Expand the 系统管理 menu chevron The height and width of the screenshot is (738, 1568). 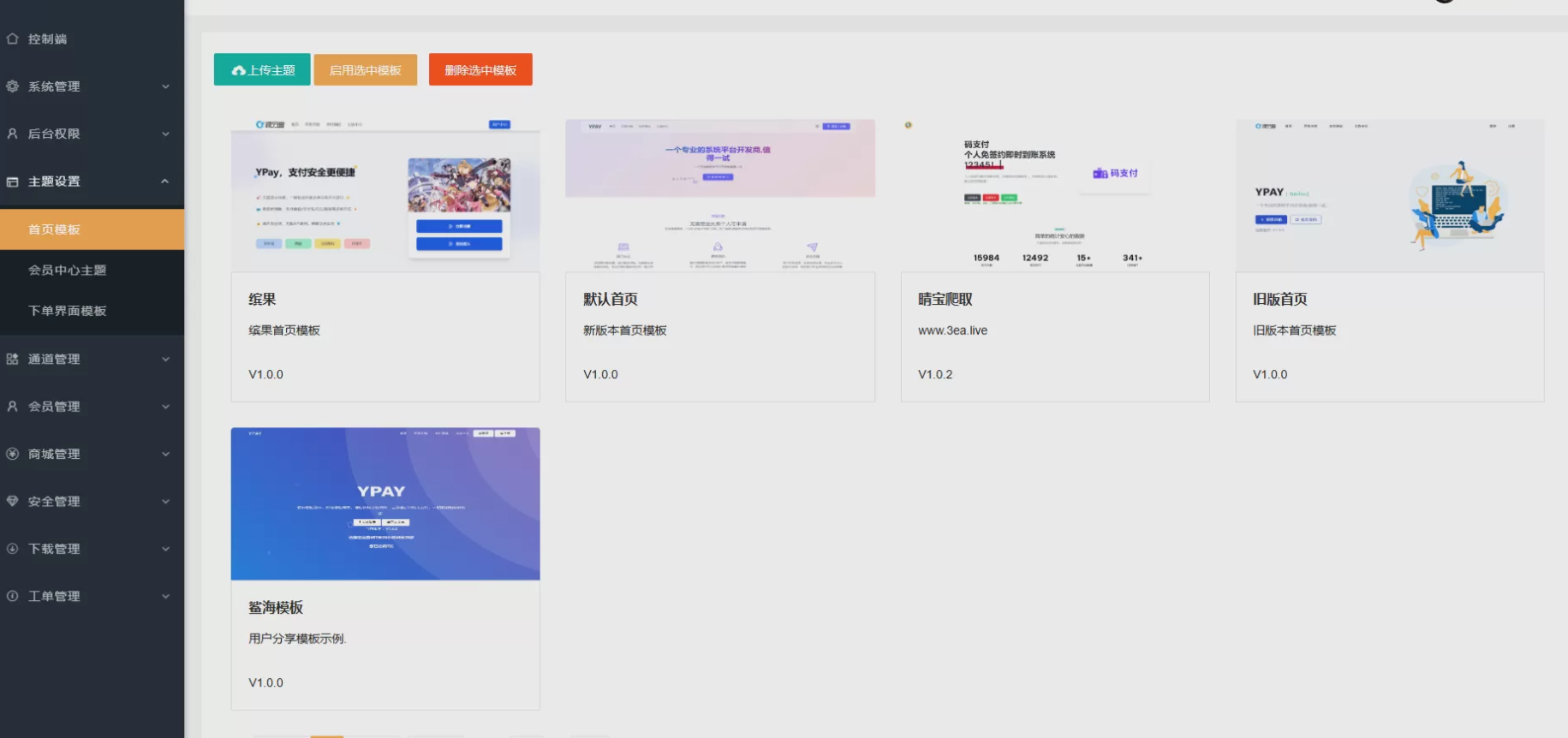pos(165,86)
